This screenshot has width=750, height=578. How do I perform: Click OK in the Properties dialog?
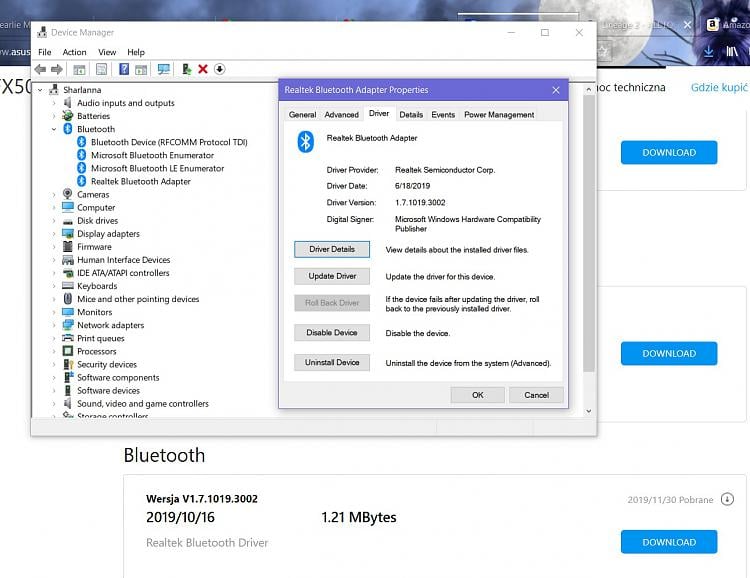tap(478, 395)
